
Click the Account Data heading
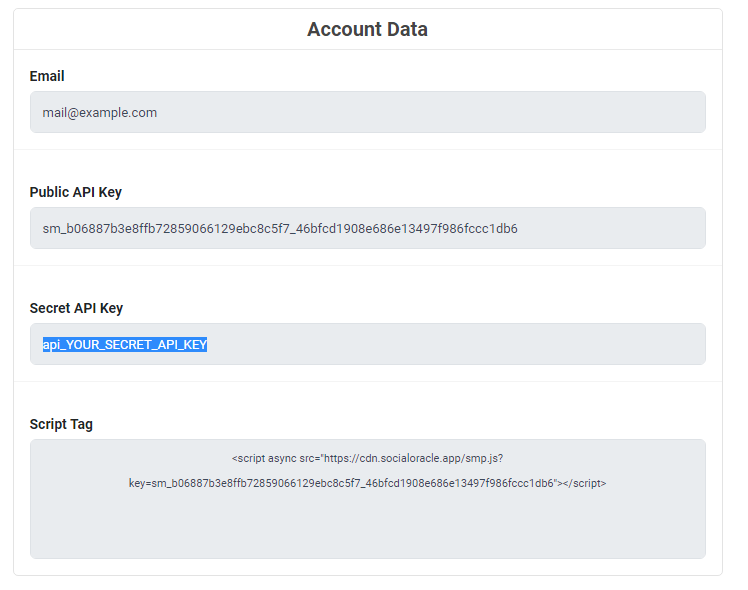pyautogui.click(x=367, y=29)
